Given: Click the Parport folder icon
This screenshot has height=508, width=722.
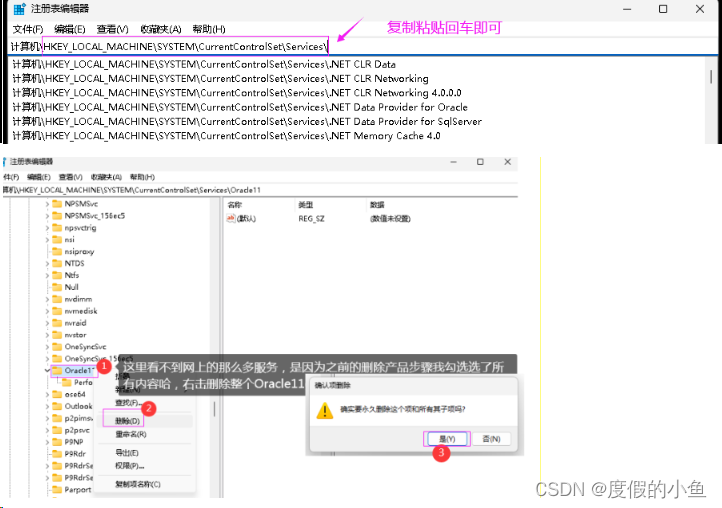Looking at the screenshot, I should 57,490.
